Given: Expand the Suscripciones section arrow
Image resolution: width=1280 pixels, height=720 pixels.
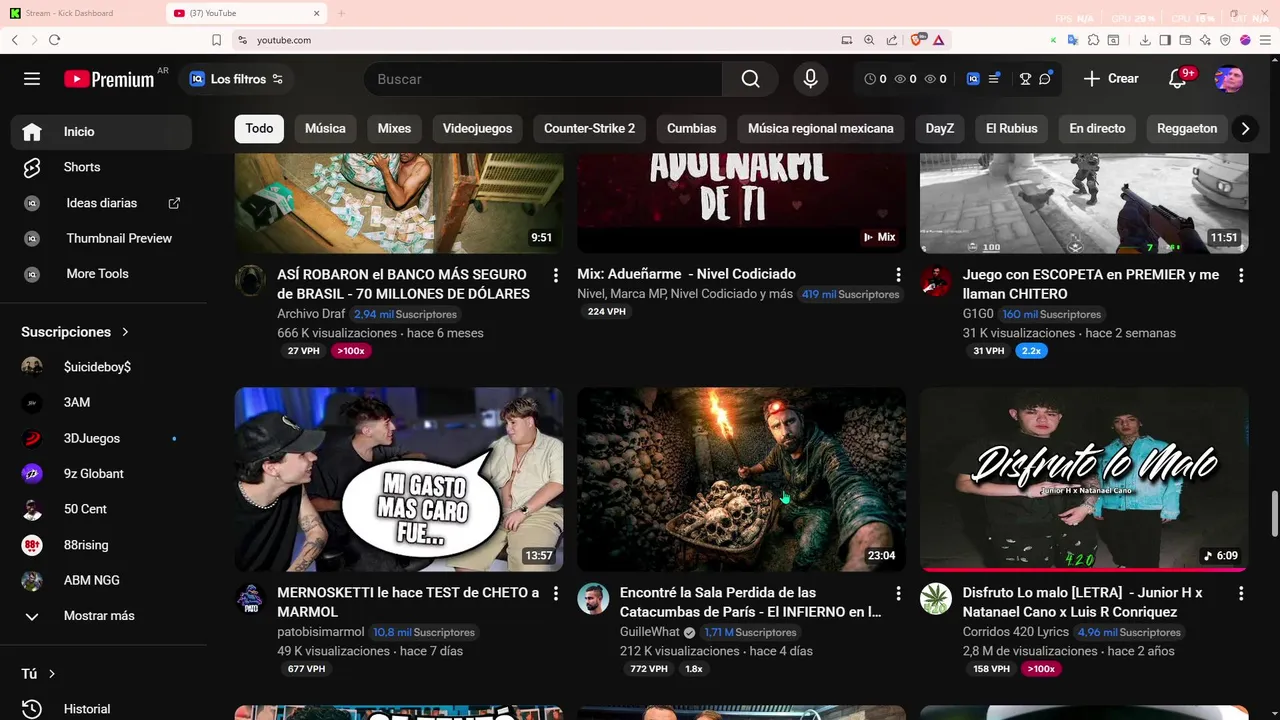Looking at the screenshot, I should 125,332.
